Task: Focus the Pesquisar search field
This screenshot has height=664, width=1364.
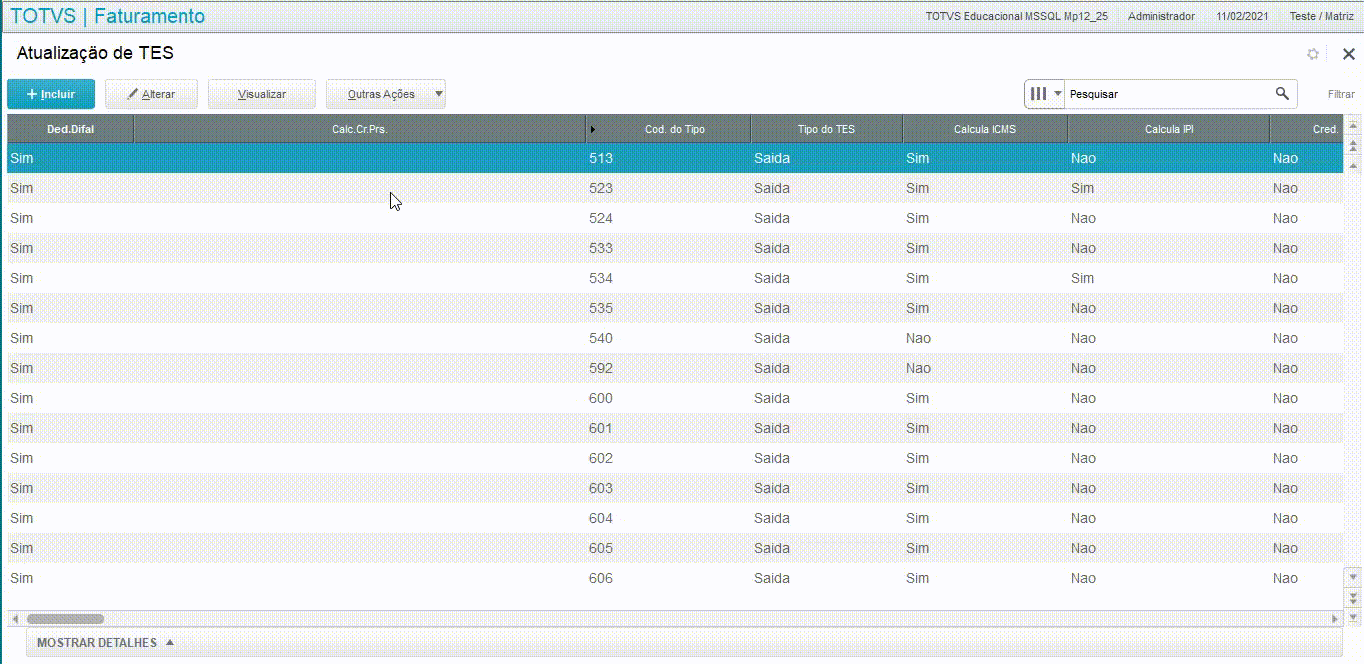Action: pyautogui.click(x=1168, y=94)
